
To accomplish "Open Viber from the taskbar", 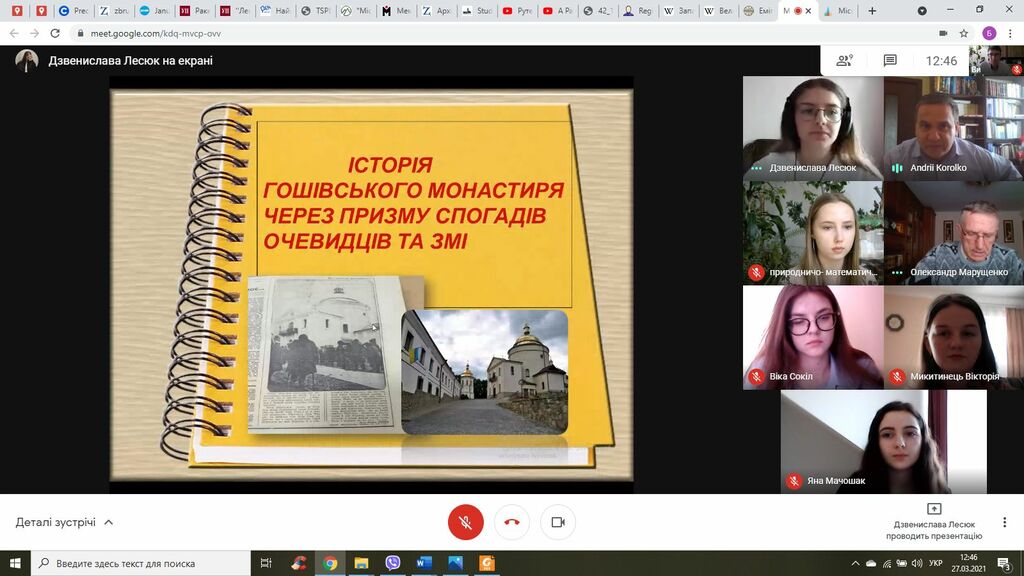I will 392,563.
